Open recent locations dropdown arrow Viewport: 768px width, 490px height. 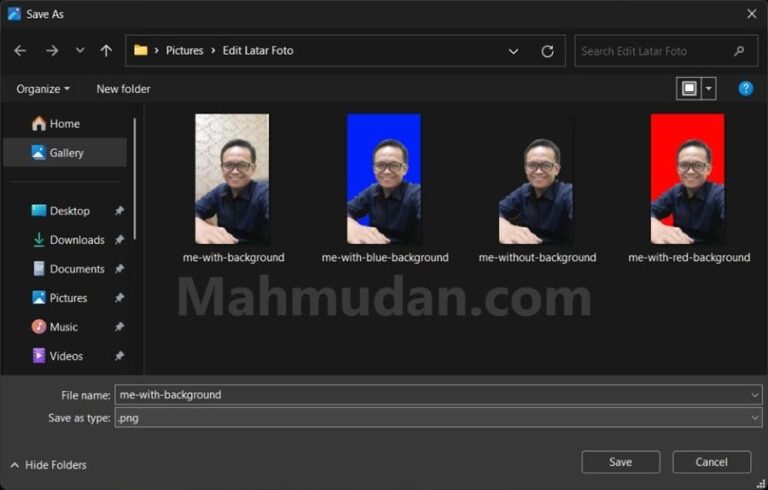80,51
